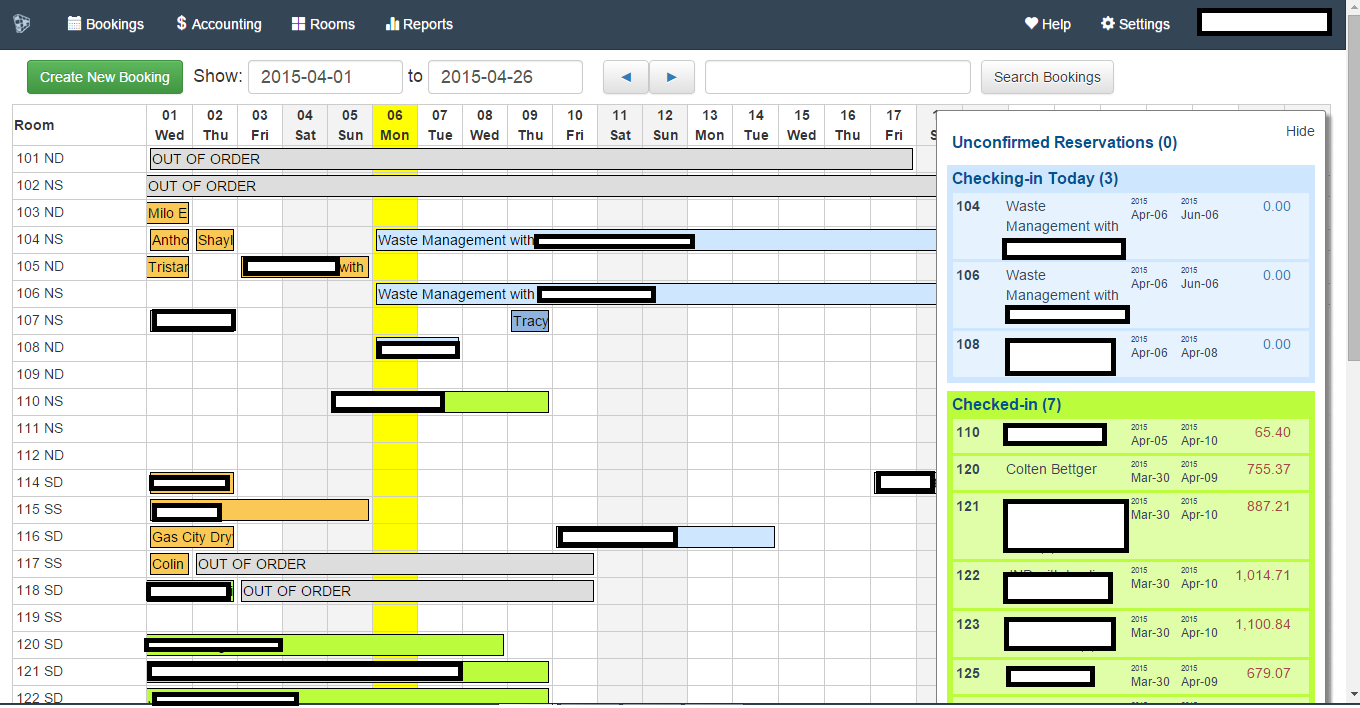Image resolution: width=1360 pixels, height=708 pixels.
Task: Click room label 119 SS
Action: 40,617
